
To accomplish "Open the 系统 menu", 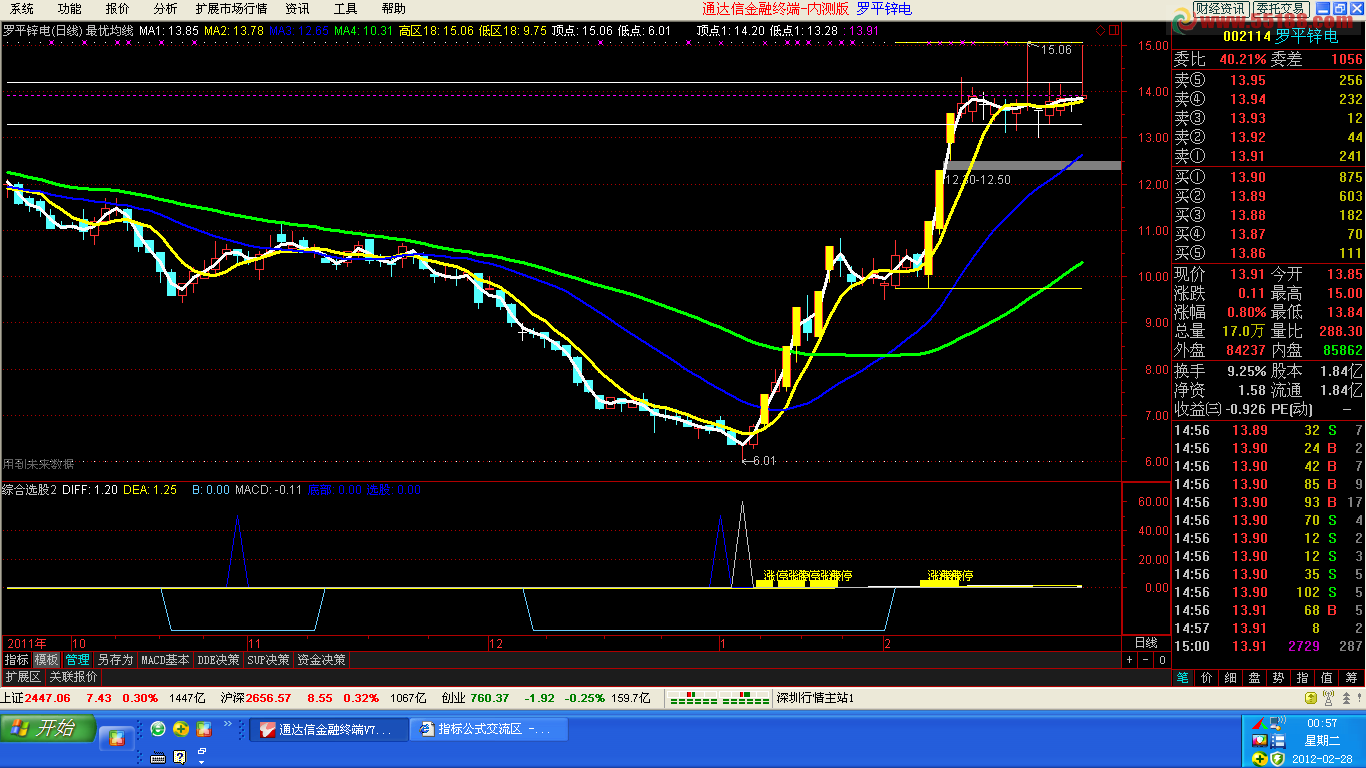I will pyautogui.click(x=22, y=9).
